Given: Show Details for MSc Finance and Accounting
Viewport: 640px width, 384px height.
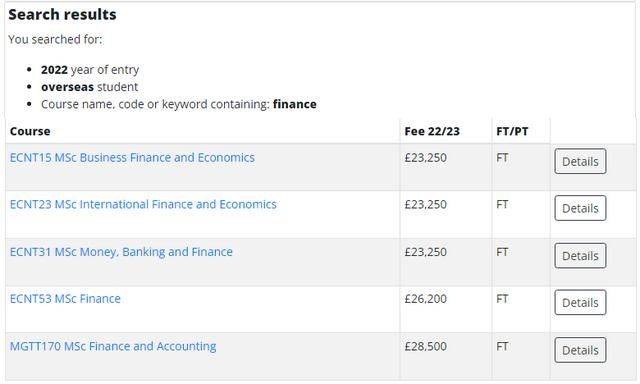Looking at the screenshot, I should pos(580,350).
